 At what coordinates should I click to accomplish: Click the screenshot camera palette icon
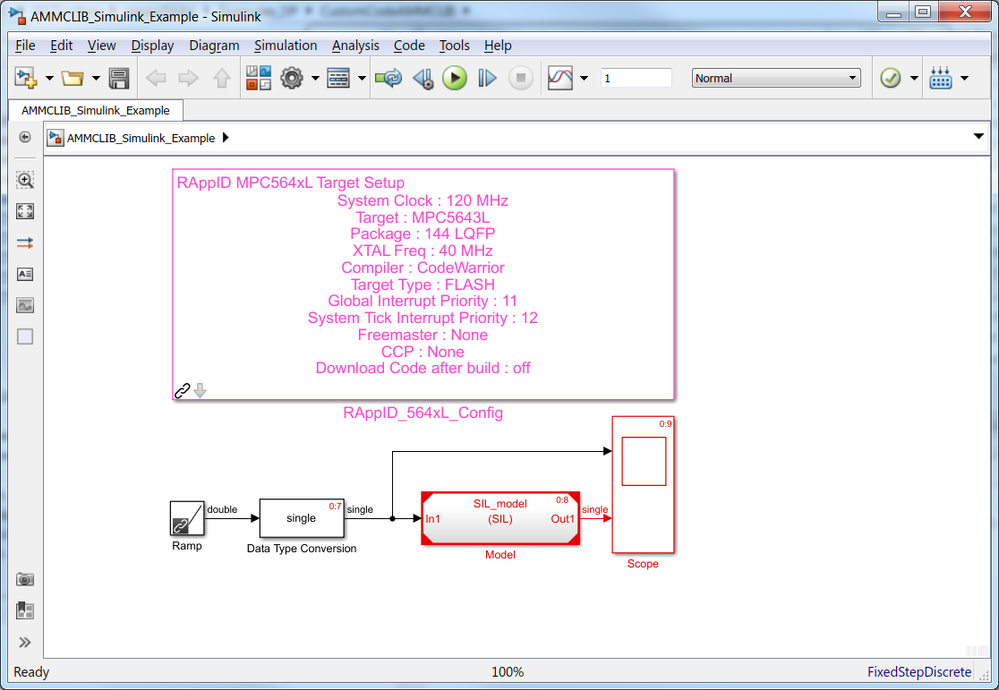(25, 579)
